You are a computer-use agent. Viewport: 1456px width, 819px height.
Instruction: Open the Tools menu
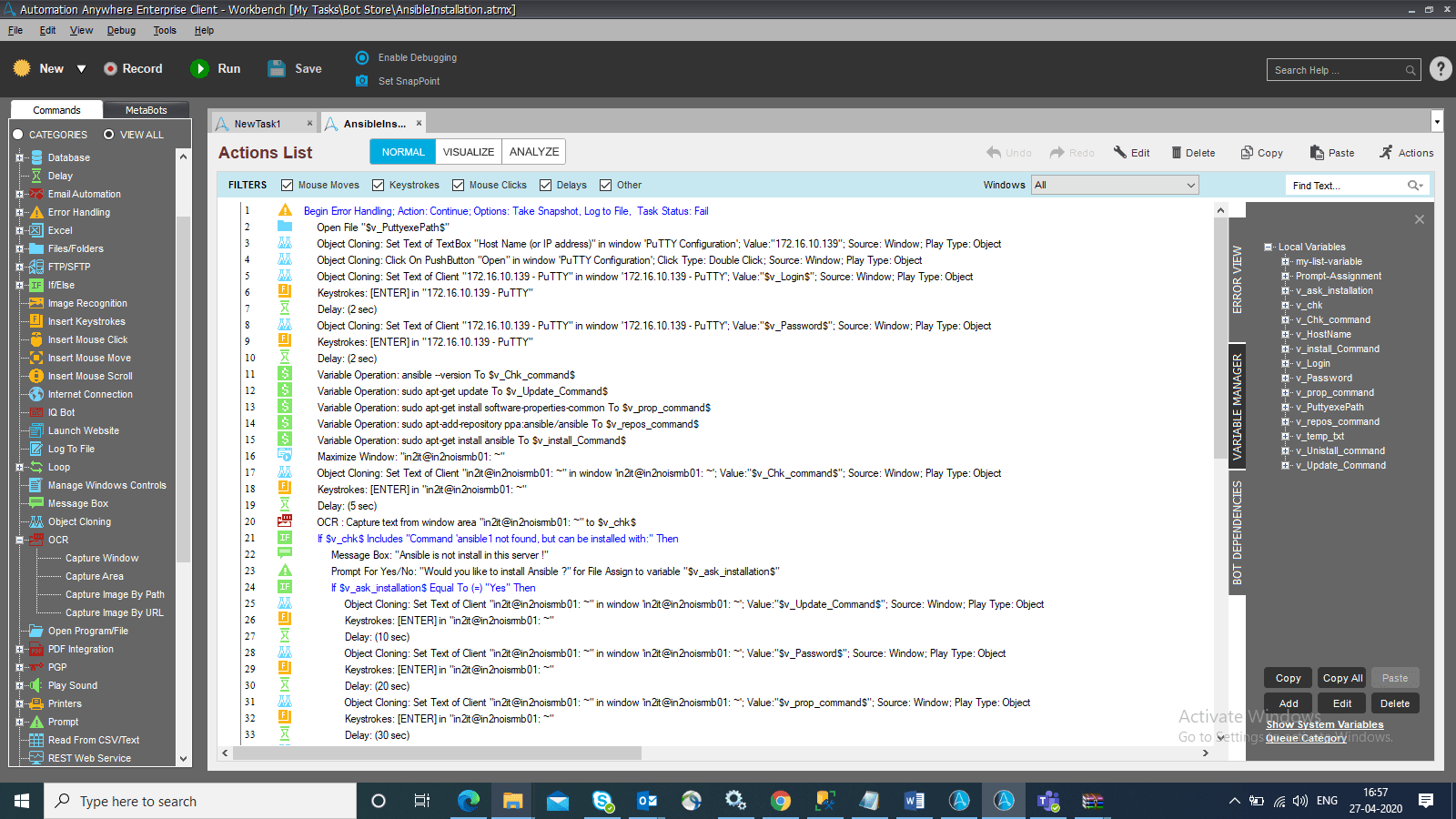(x=165, y=30)
